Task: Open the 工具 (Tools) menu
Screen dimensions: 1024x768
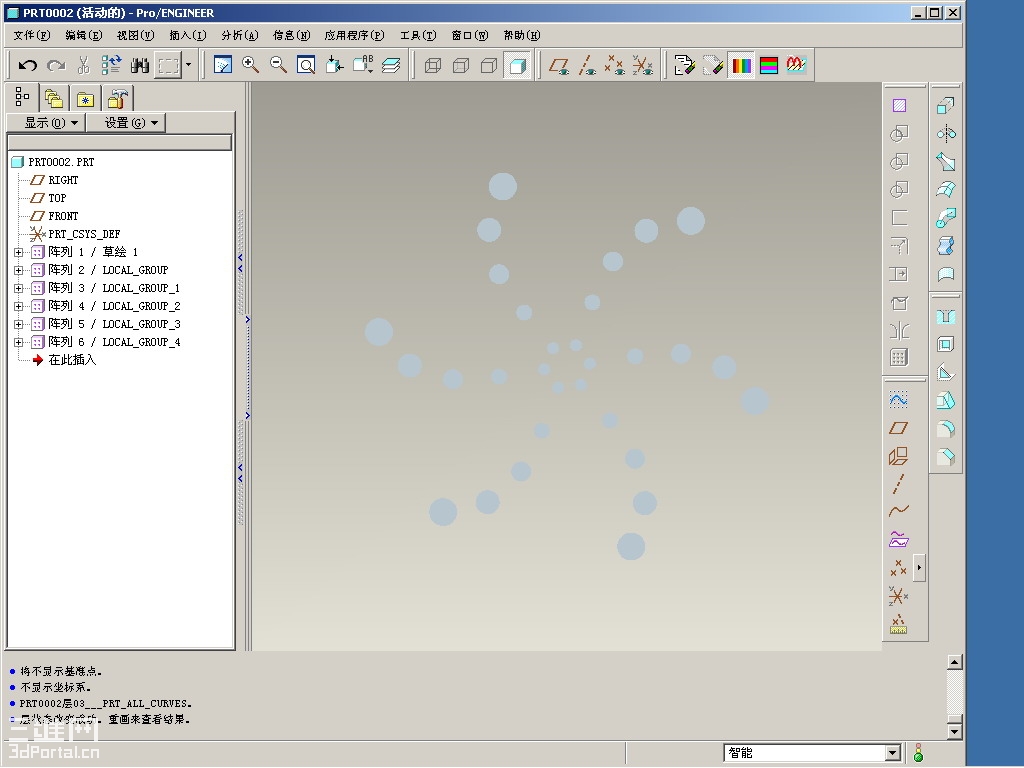Action: [x=418, y=35]
